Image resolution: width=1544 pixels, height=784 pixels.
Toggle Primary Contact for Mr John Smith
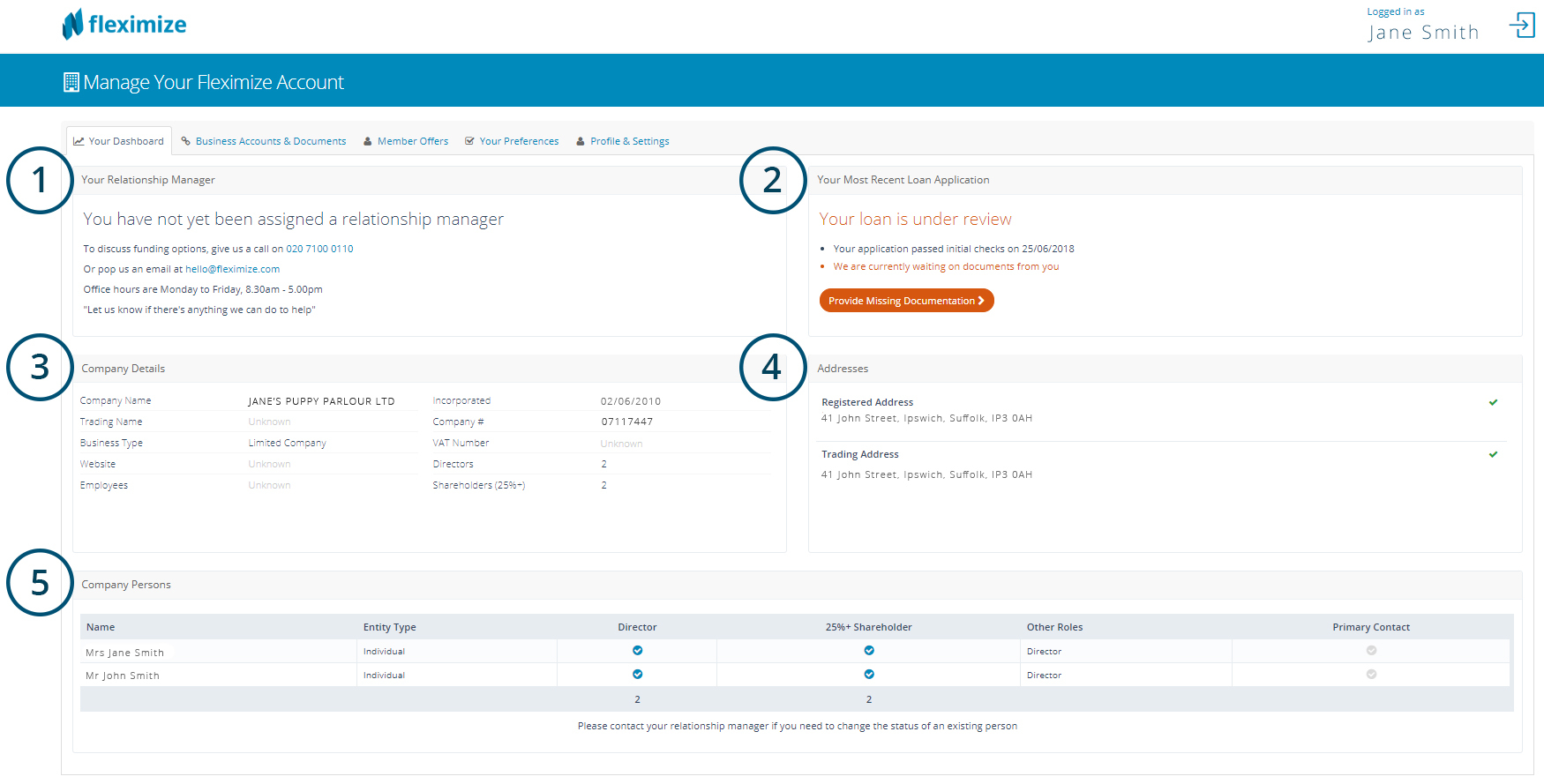[1371, 675]
